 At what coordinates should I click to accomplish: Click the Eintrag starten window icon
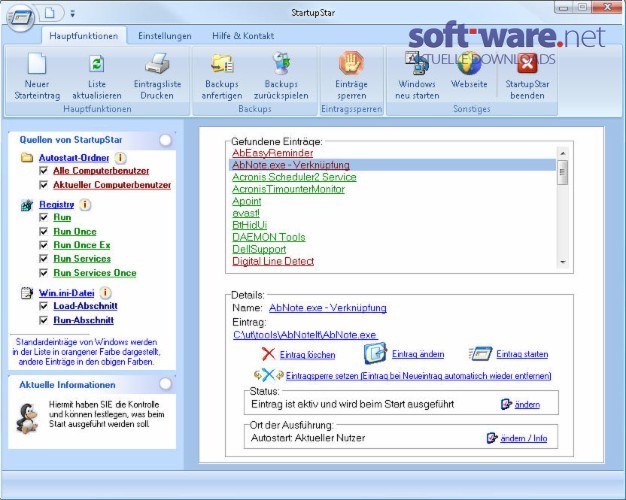[480, 354]
